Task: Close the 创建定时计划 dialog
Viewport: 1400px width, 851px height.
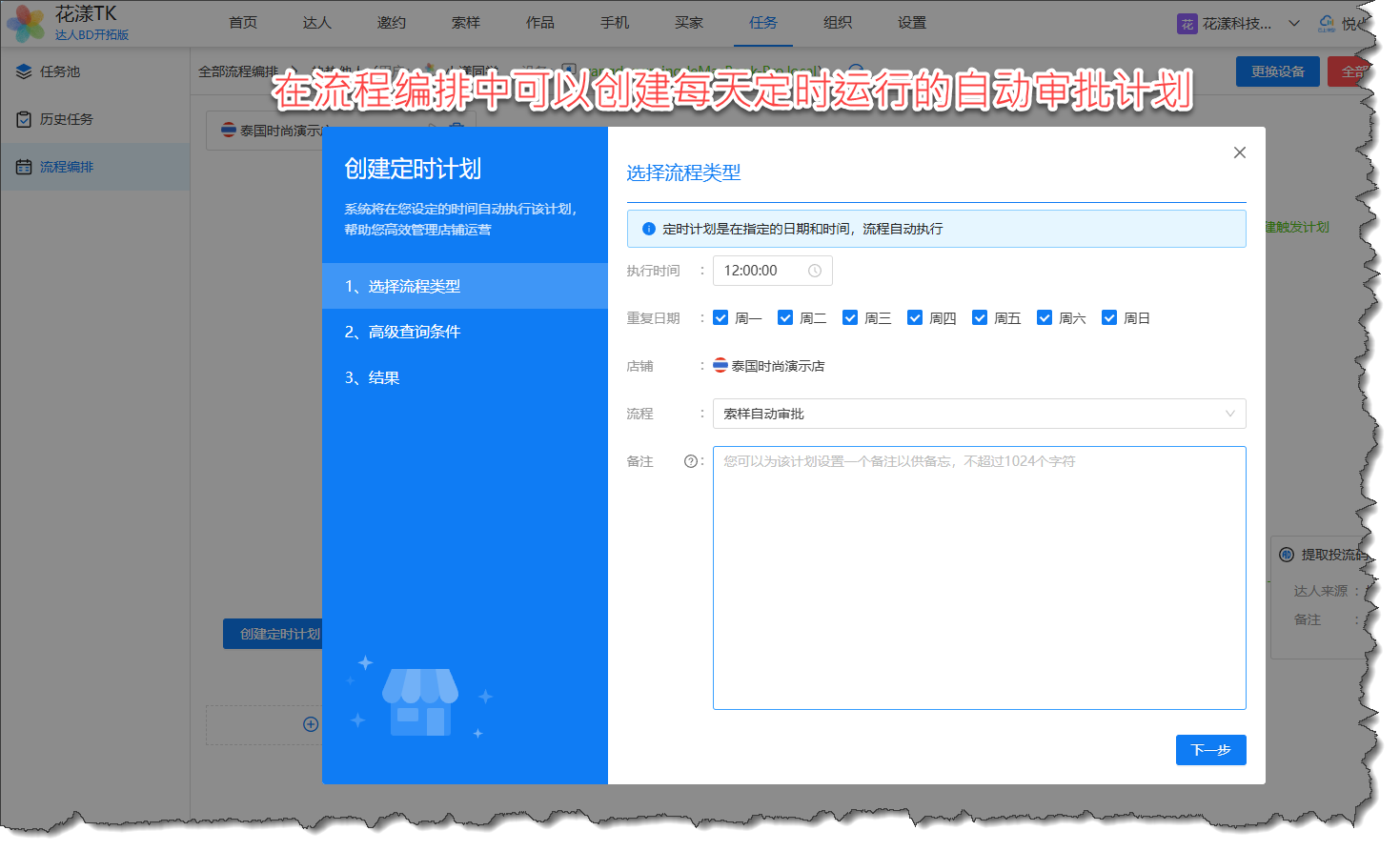Action: 1239,152
